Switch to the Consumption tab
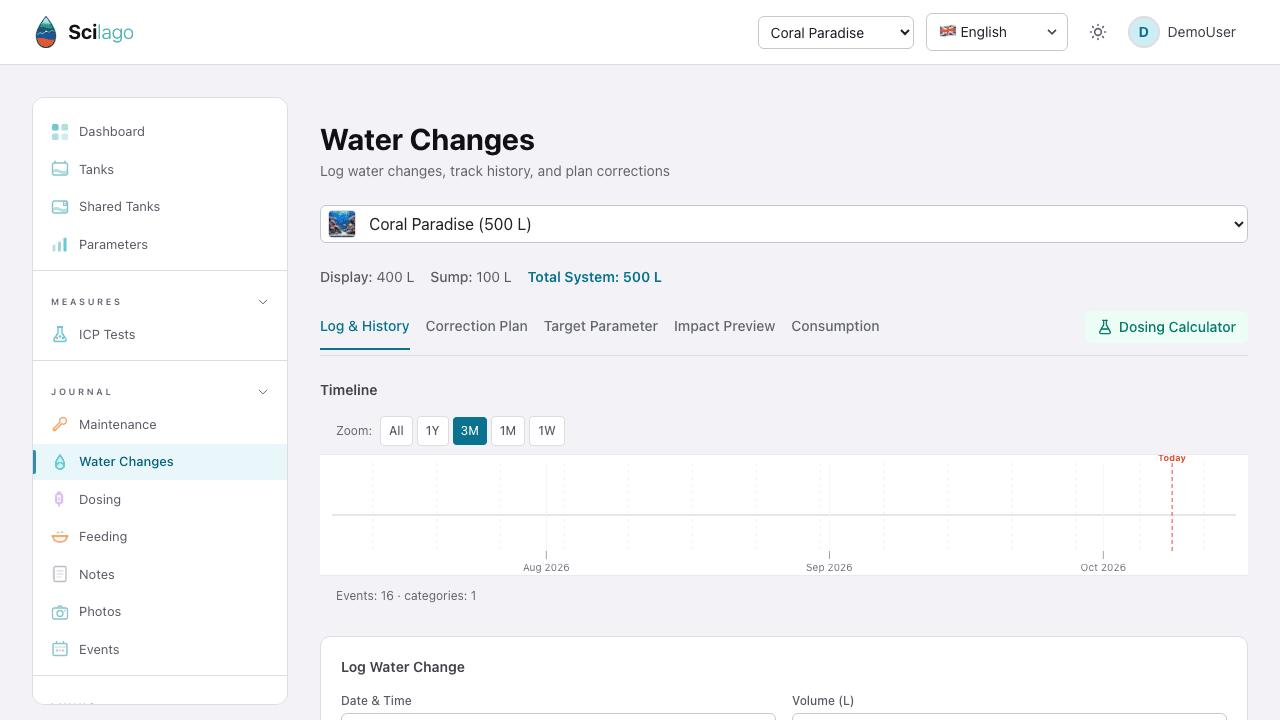Viewport: 1280px width, 720px height. [836, 326]
